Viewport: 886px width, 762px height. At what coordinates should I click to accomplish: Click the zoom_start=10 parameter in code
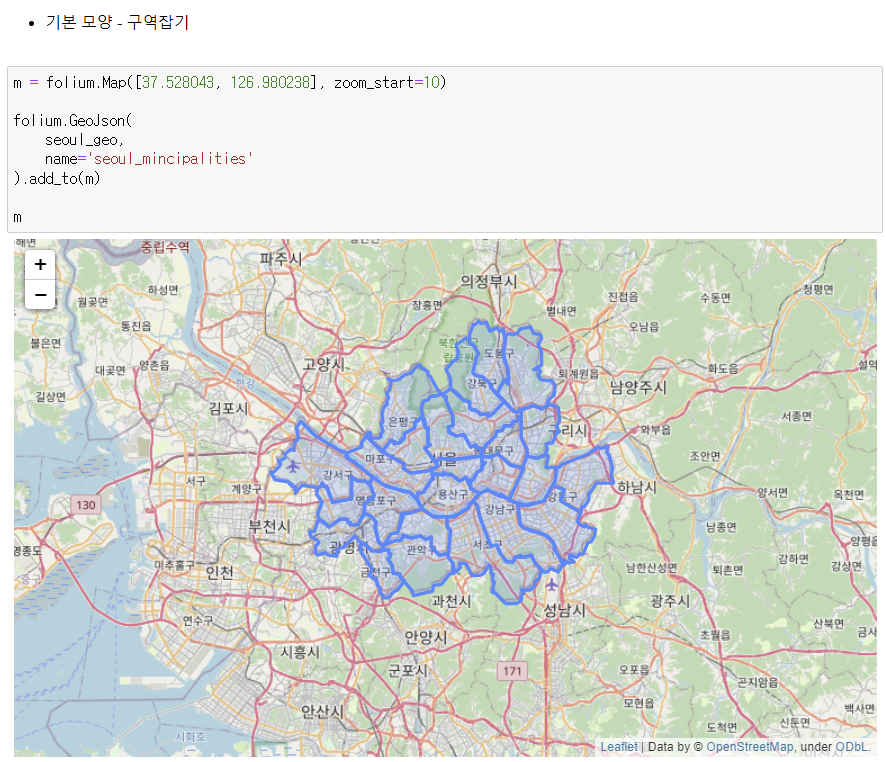click(x=386, y=83)
